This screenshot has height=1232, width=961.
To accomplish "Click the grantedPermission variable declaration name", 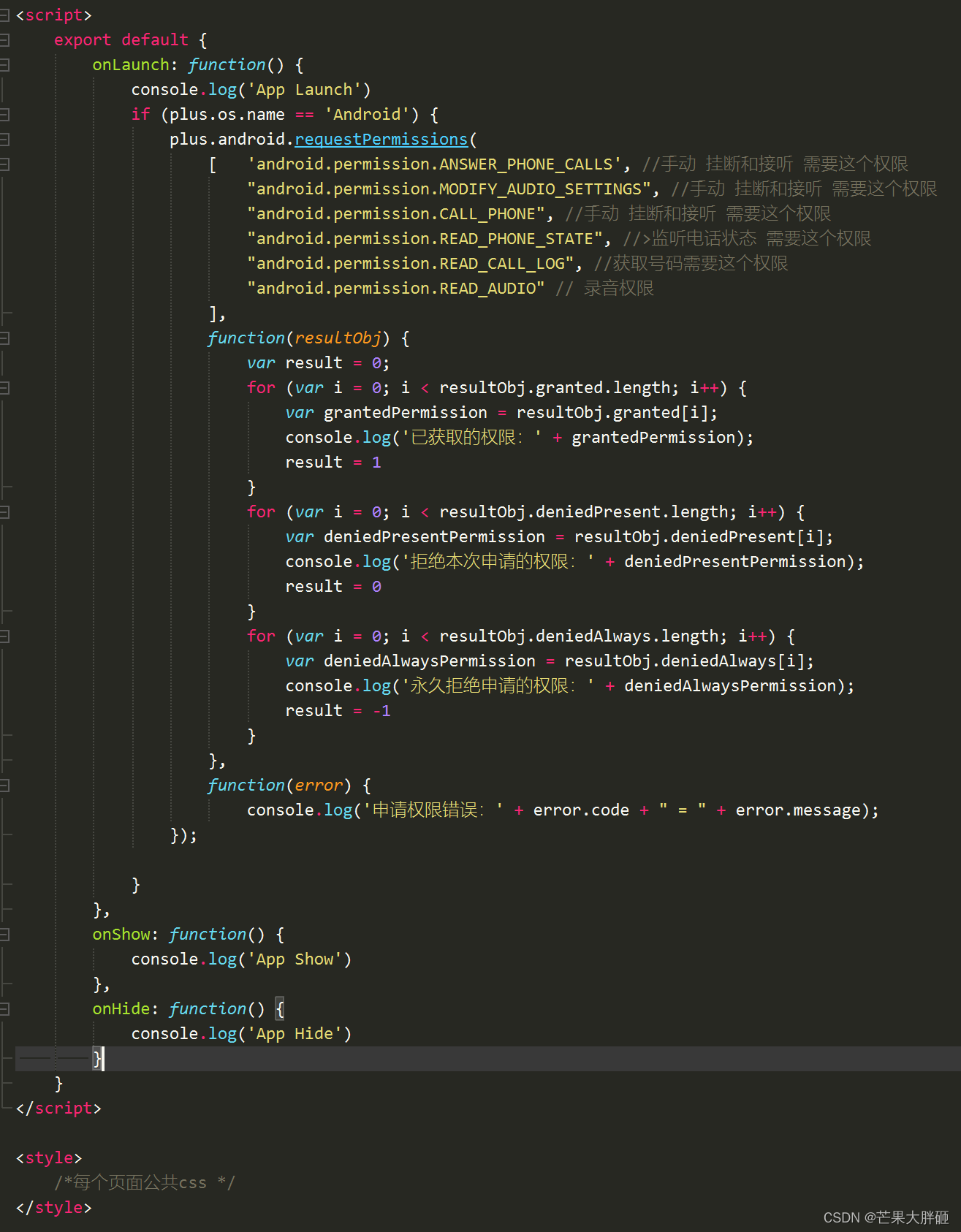I will pyautogui.click(x=405, y=412).
